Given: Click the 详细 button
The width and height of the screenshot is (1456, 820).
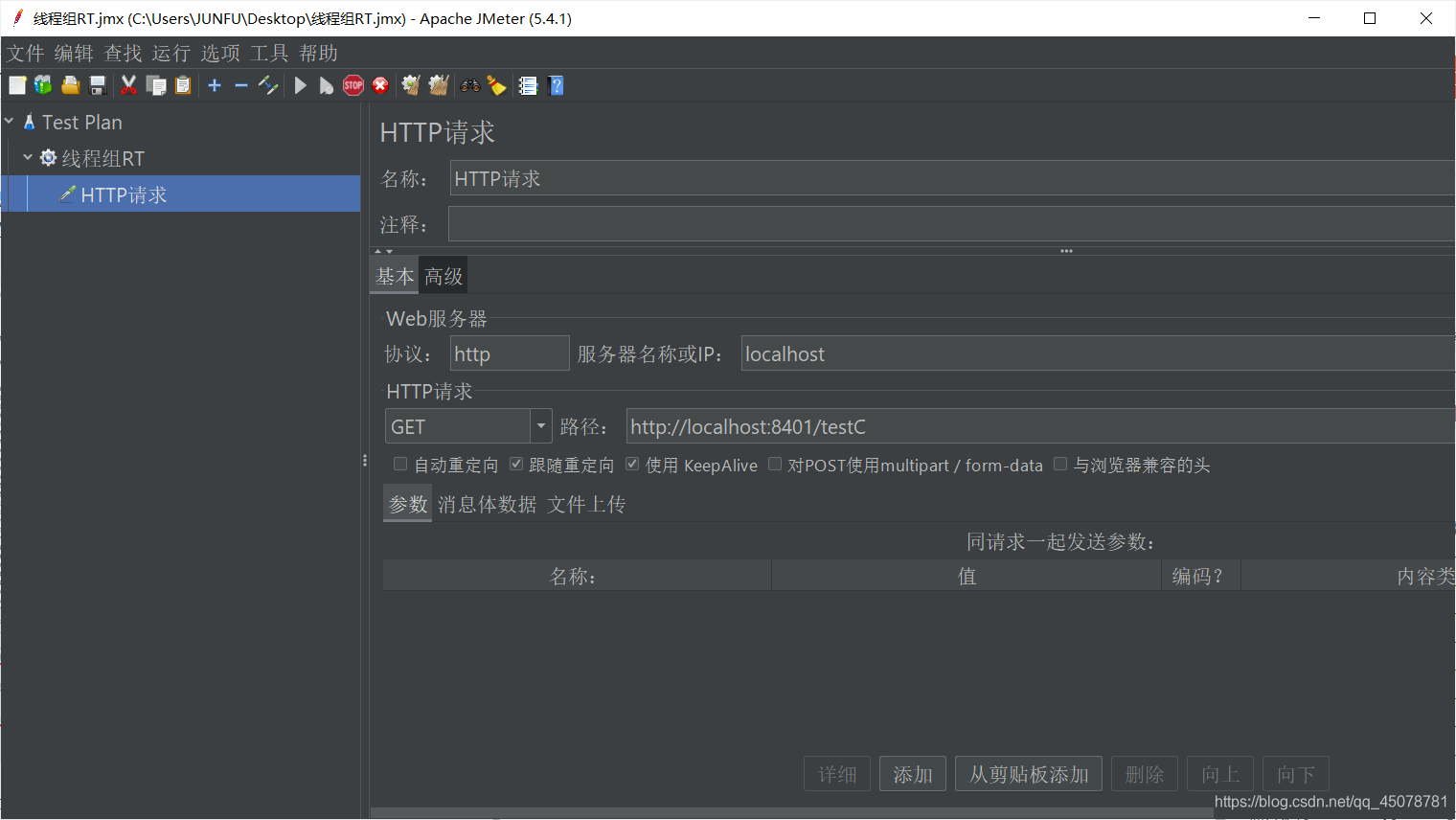Looking at the screenshot, I should 837,774.
